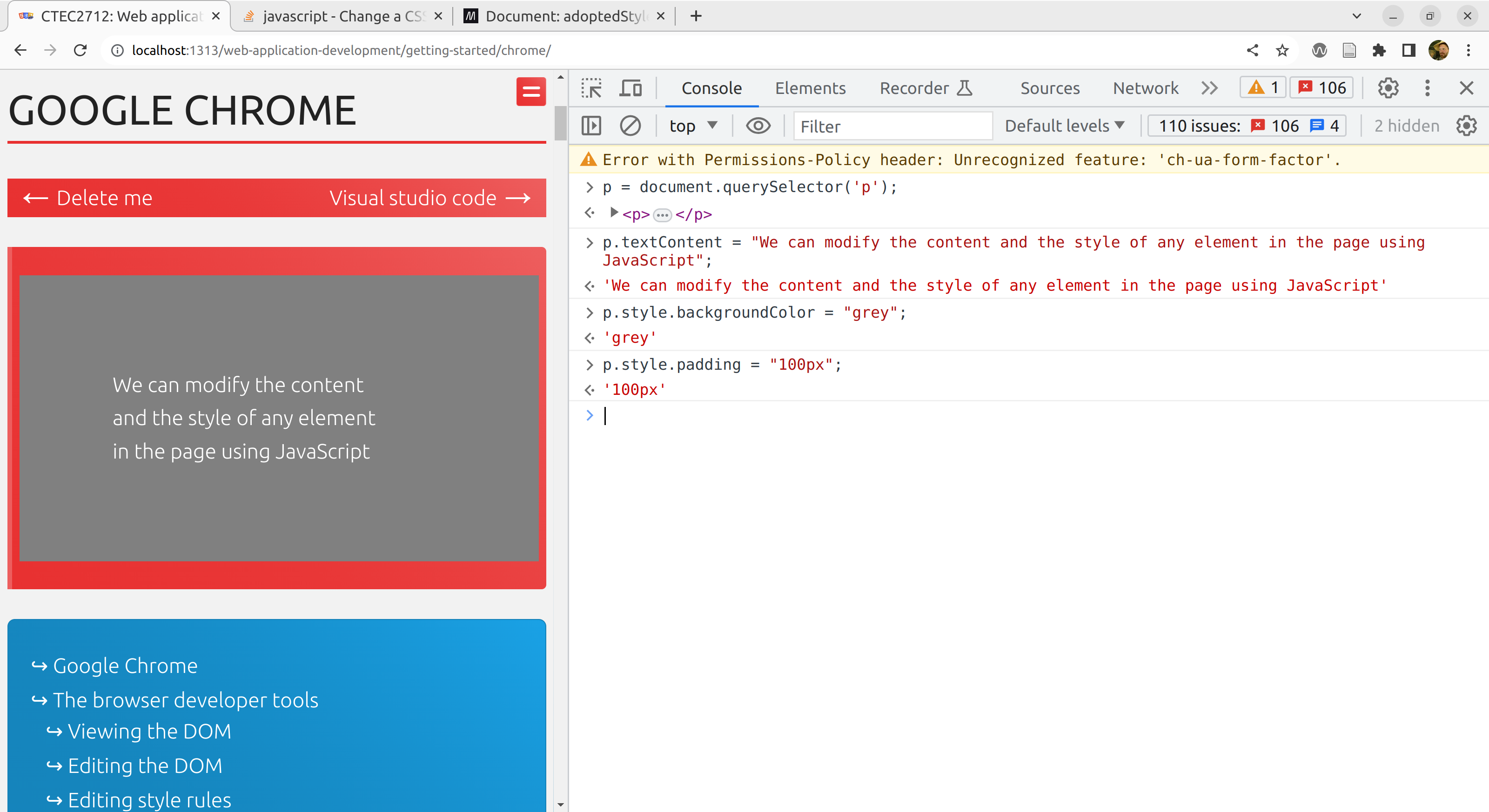The image size is (1489, 812).
Task: Open The browser developer tools link
Action: (186, 700)
